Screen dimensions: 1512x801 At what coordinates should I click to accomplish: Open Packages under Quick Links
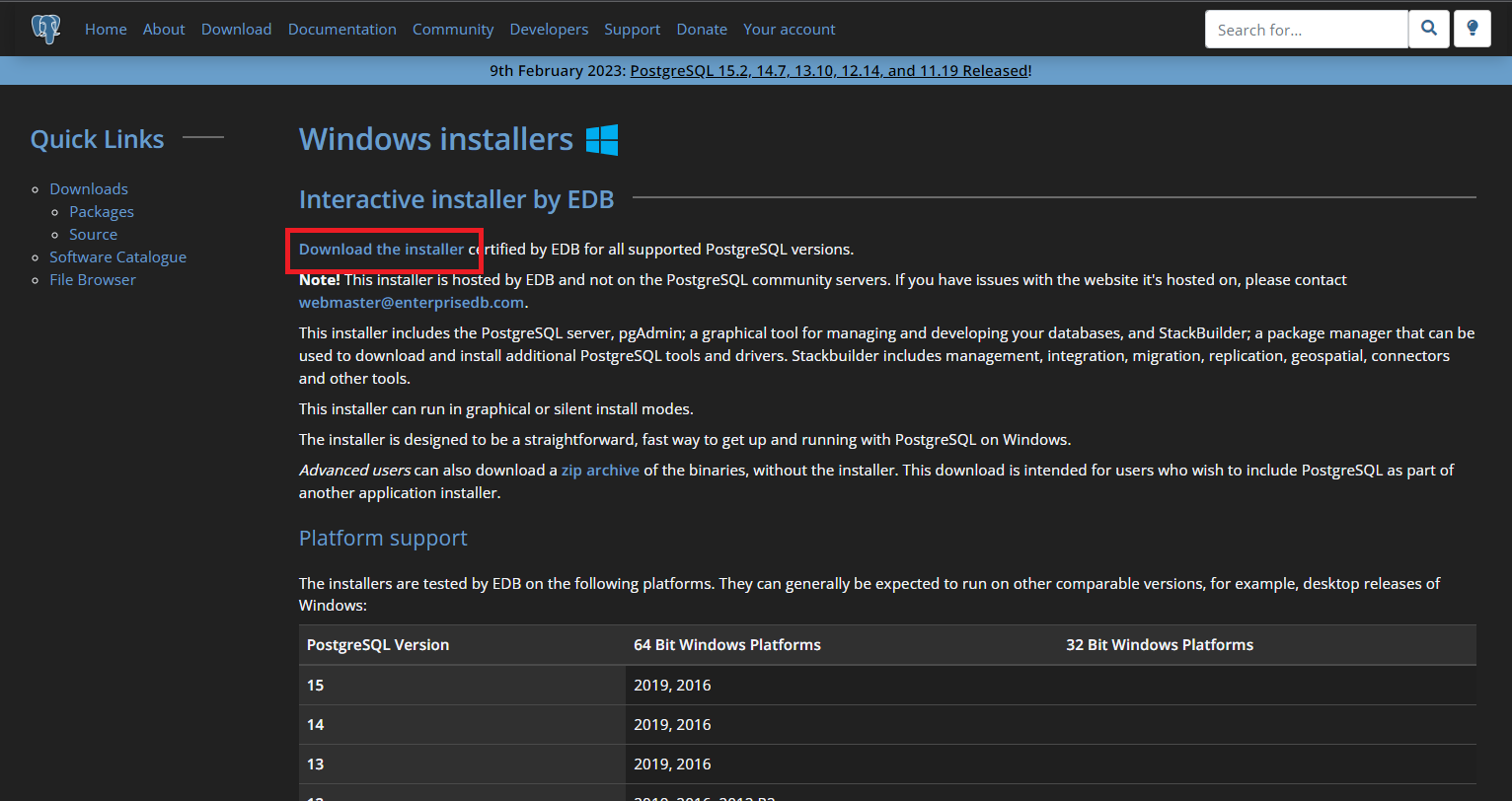pyautogui.click(x=102, y=211)
